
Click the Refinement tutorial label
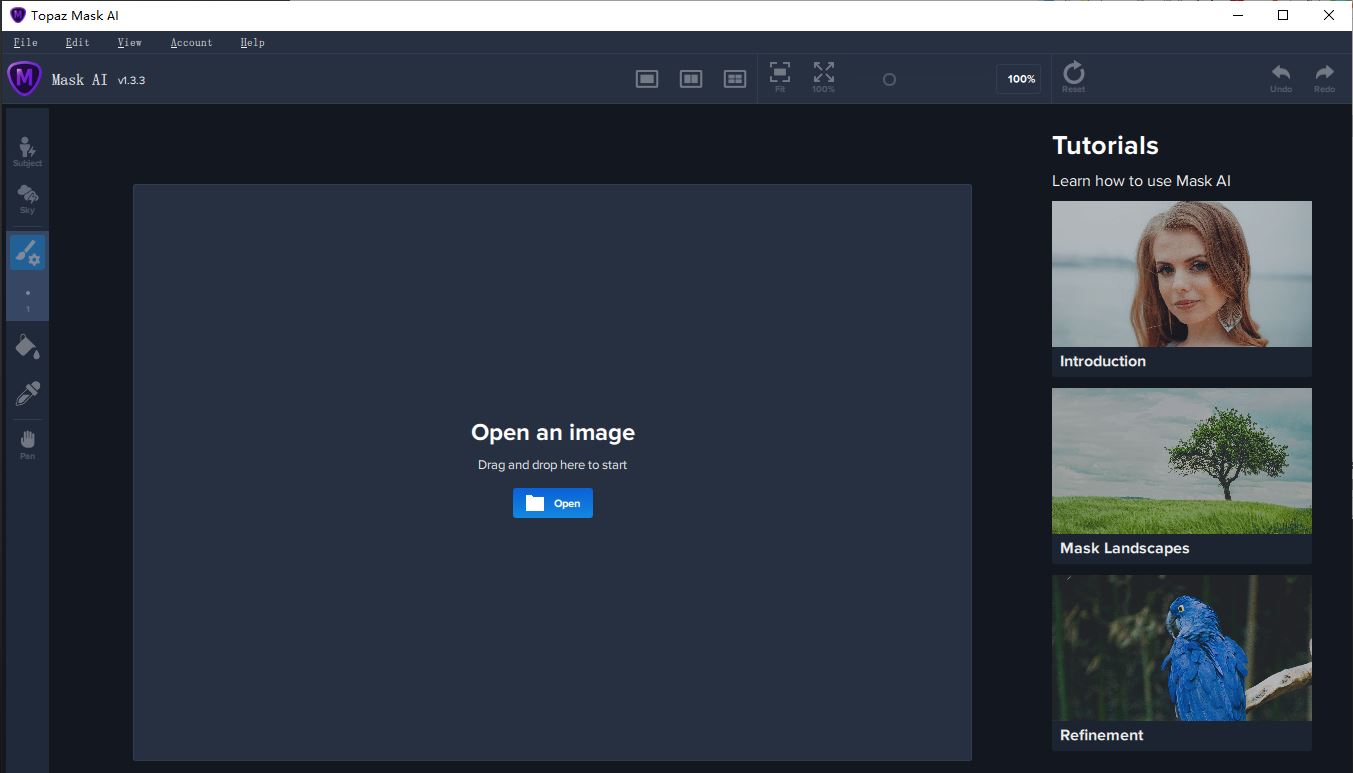pos(1102,735)
